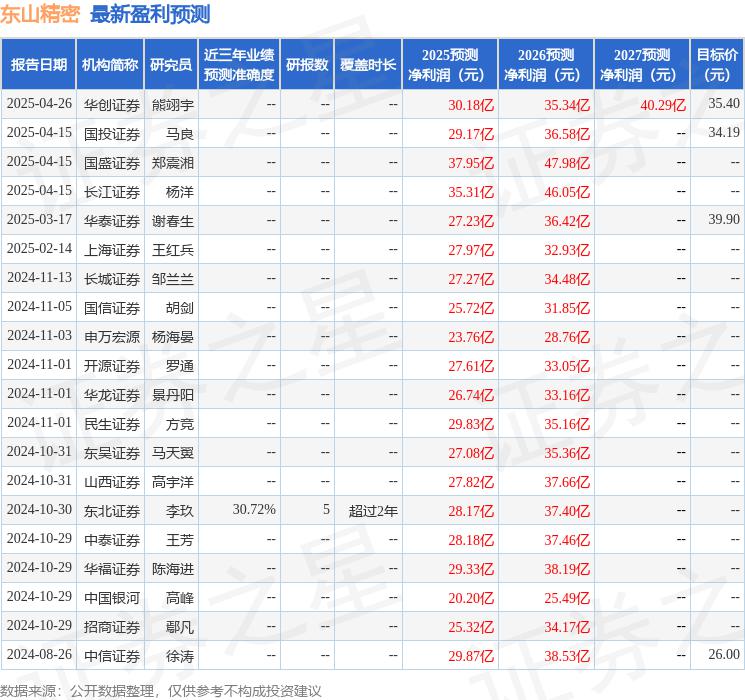Click the 国信证券 institution cell

(x=112, y=308)
